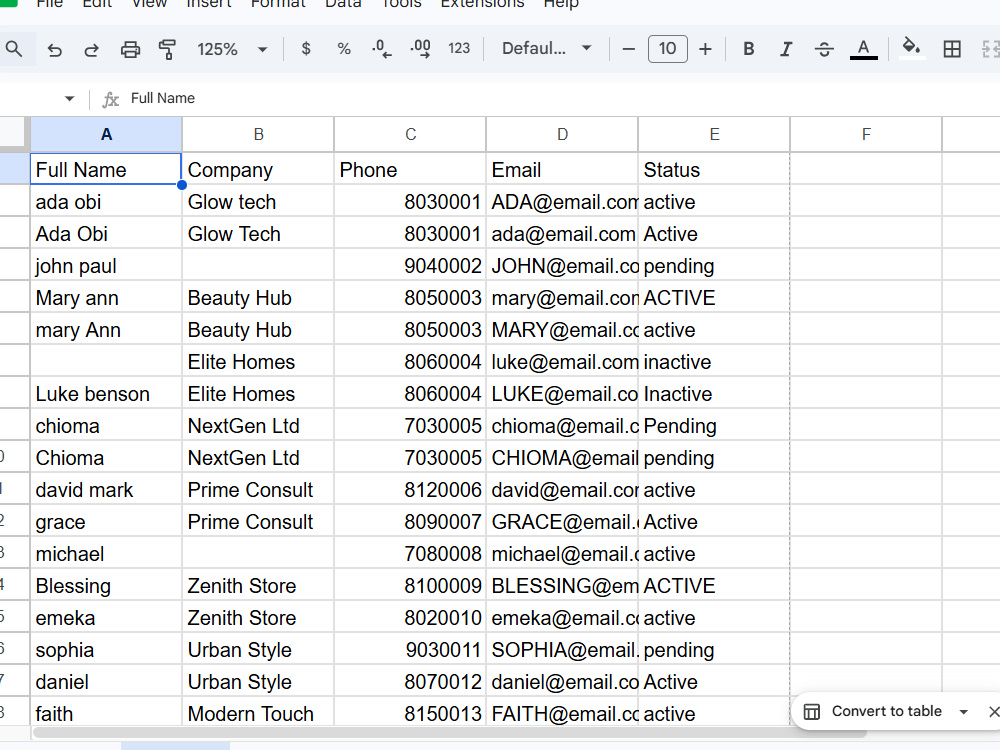Select the Phone header cell
This screenshot has width=1000, height=750.
tap(410, 170)
